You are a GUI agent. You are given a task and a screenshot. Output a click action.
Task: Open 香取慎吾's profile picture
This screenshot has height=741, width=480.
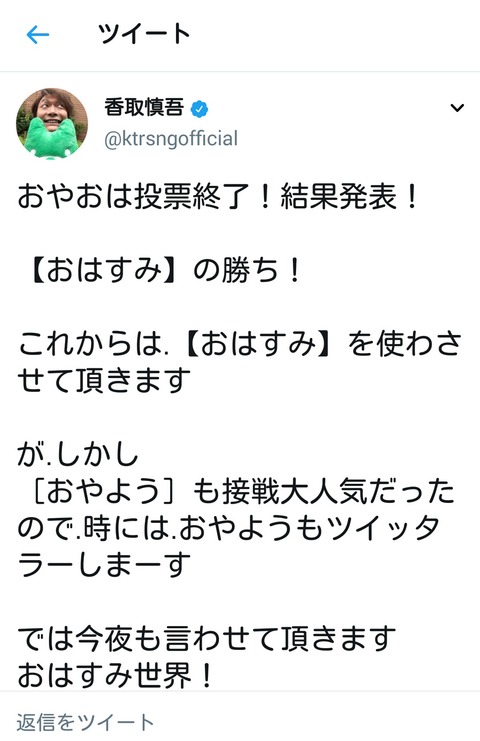tap(52, 124)
